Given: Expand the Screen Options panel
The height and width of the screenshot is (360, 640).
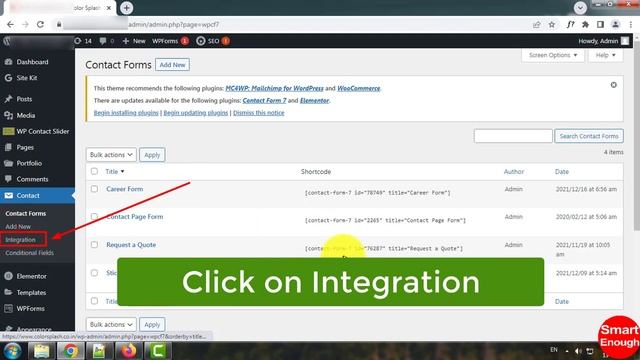Looking at the screenshot, I should pos(553,55).
